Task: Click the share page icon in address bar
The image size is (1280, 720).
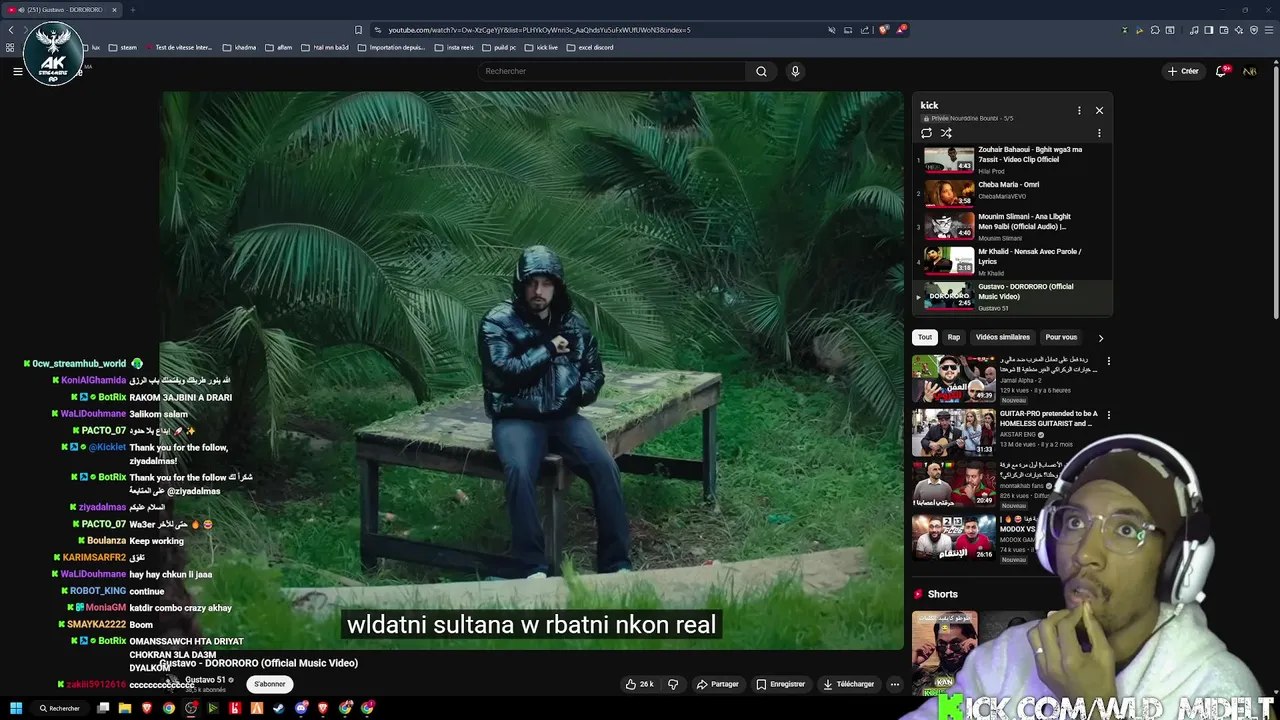Action: (865, 30)
